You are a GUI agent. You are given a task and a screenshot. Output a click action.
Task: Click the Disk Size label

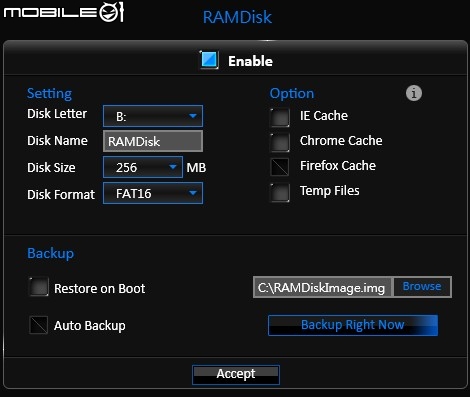tap(51, 168)
